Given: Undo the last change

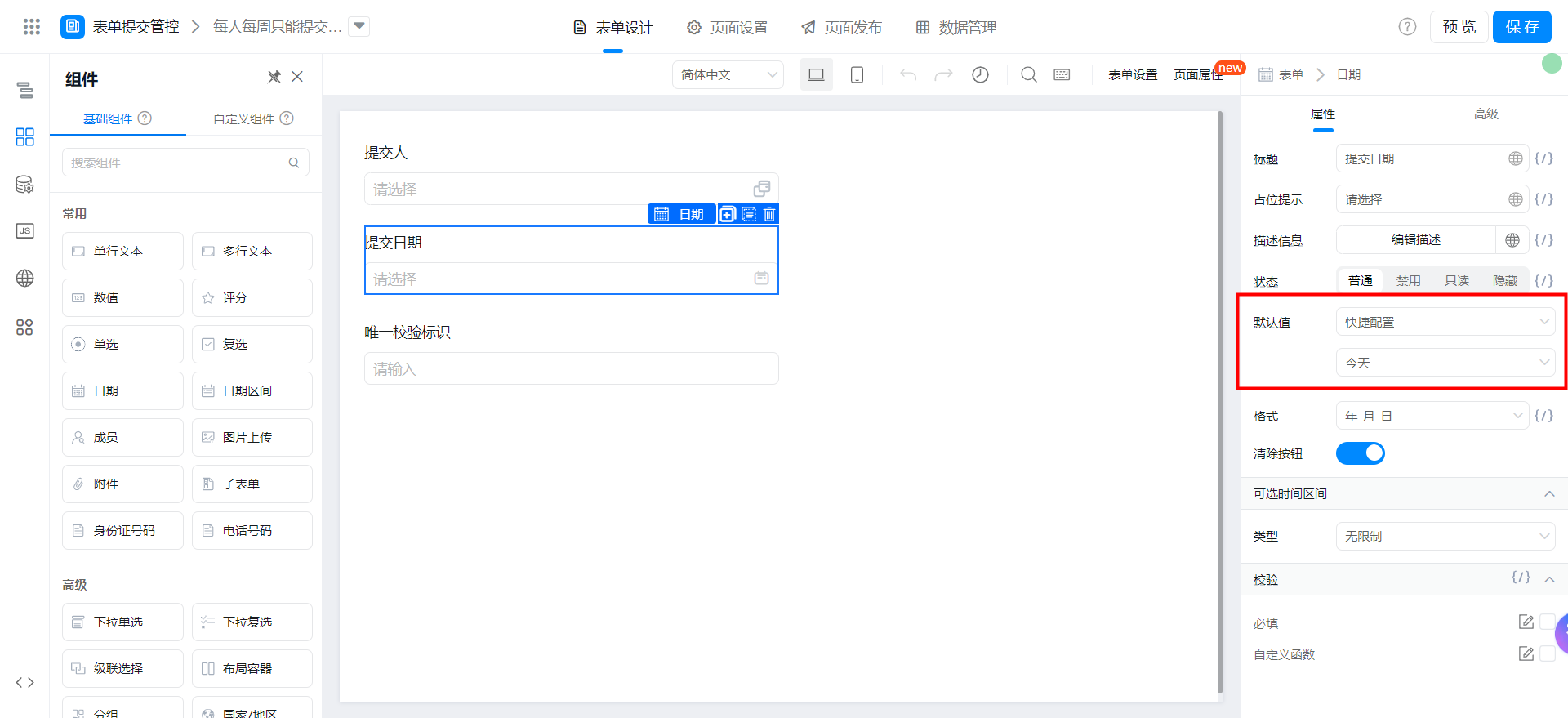Looking at the screenshot, I should pyautogui.click(x=908, y=74).
